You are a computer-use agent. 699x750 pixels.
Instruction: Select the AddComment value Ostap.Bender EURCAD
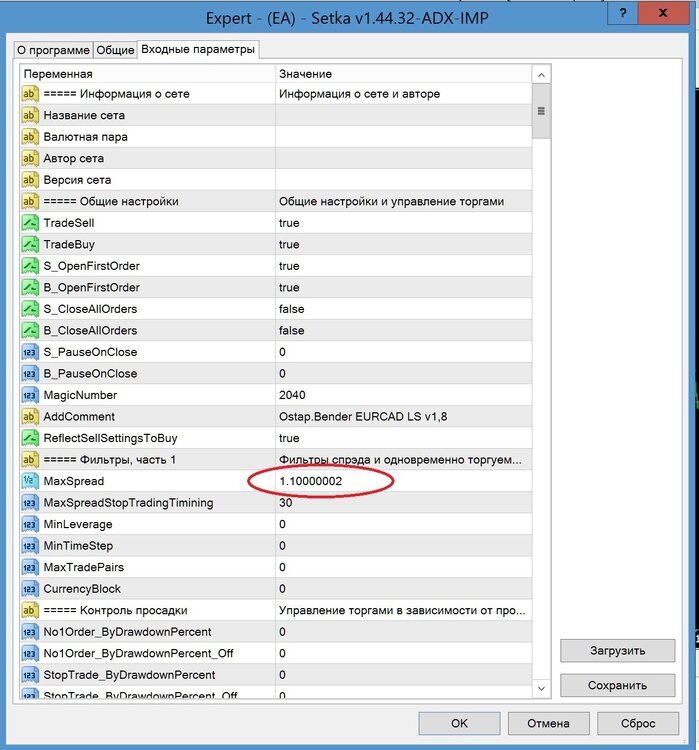click(x=363, y=417)
